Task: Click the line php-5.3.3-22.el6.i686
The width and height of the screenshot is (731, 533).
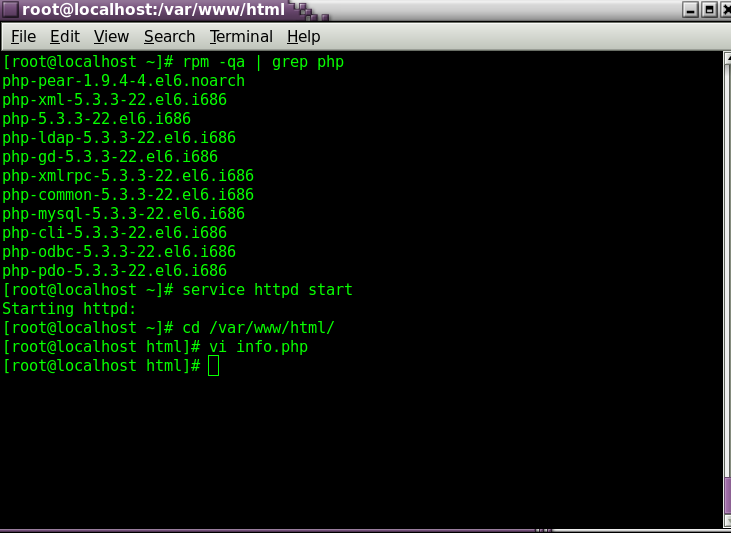Action: (x=97, y=118)
